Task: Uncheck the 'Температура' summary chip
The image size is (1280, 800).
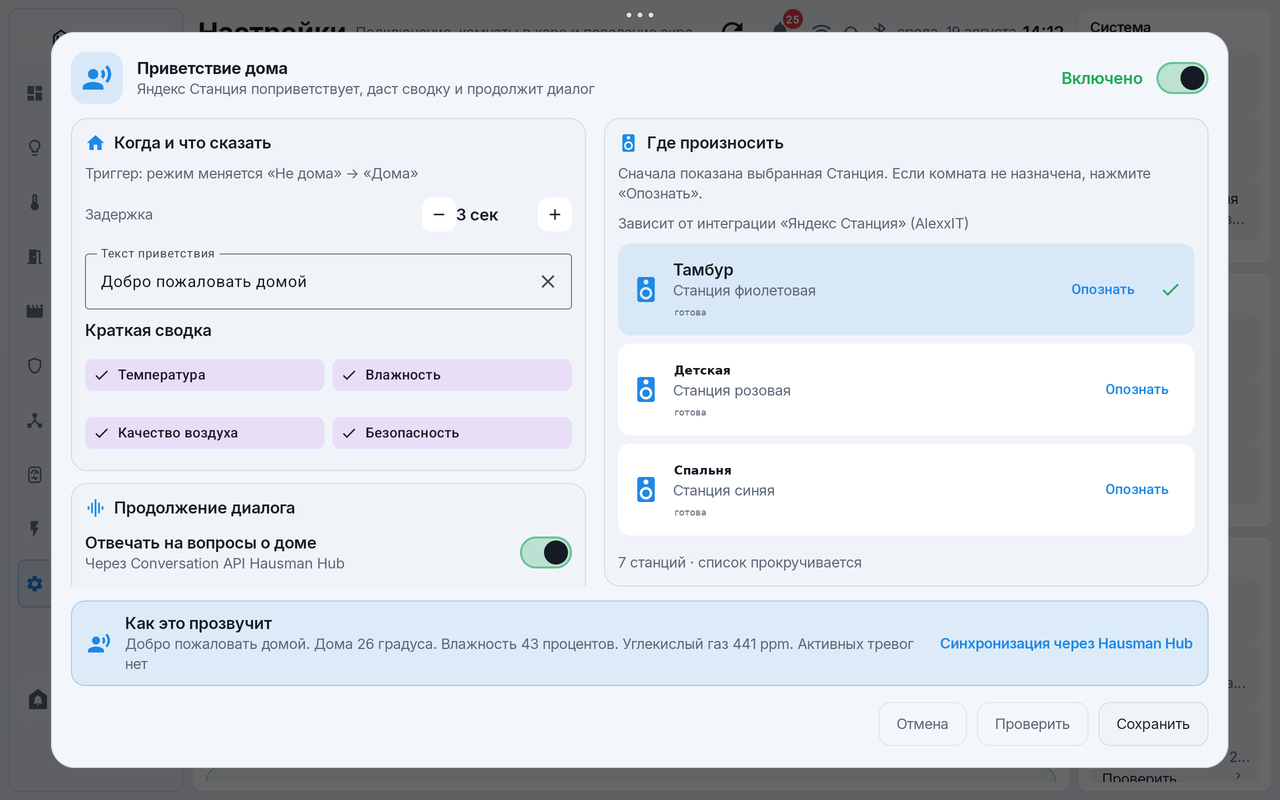Action: [204, 375]
